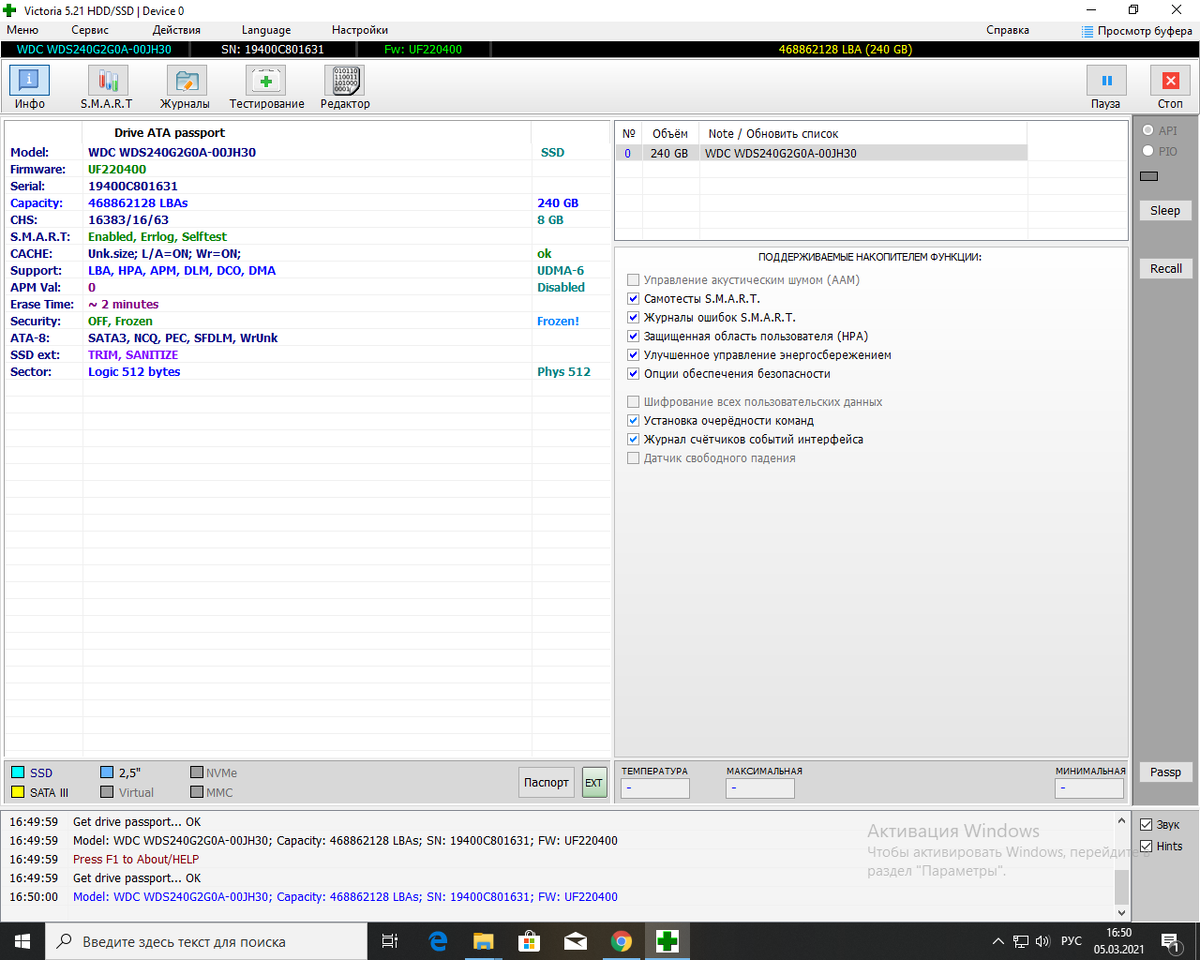Screen dimensions: 1200x960
Task: Open the Language menu
Action: point(266,30)
